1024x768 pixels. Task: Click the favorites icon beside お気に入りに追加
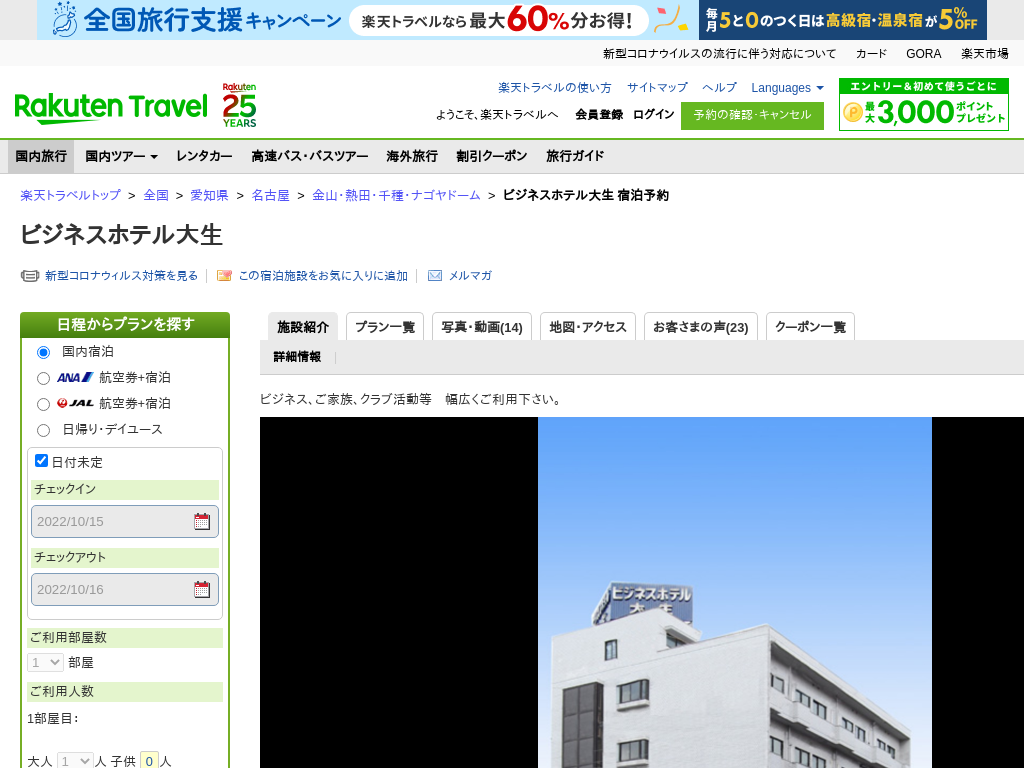tap(224, 276)
